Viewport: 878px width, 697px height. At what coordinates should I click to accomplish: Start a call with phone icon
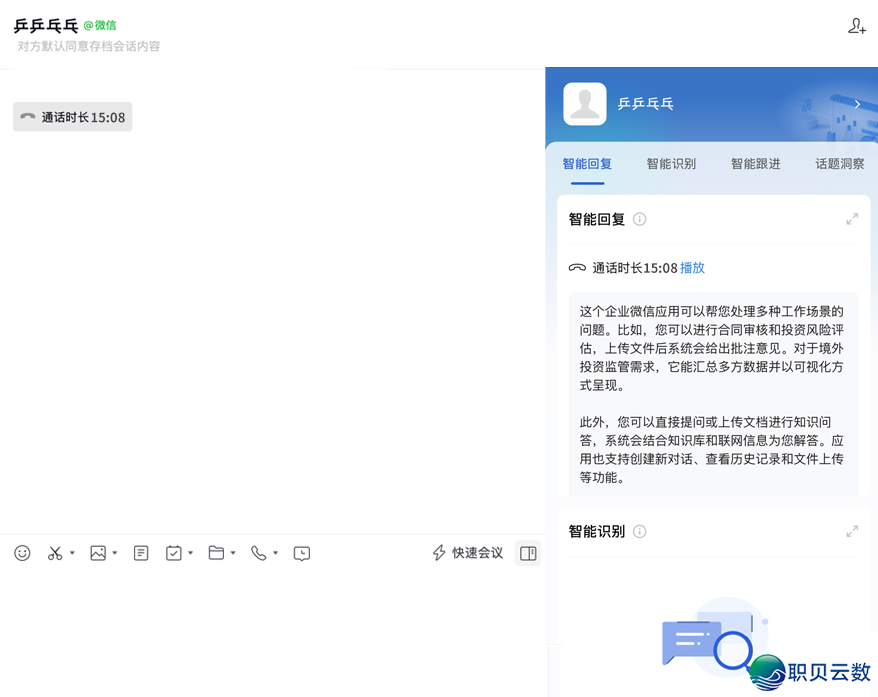pos(259,553)
